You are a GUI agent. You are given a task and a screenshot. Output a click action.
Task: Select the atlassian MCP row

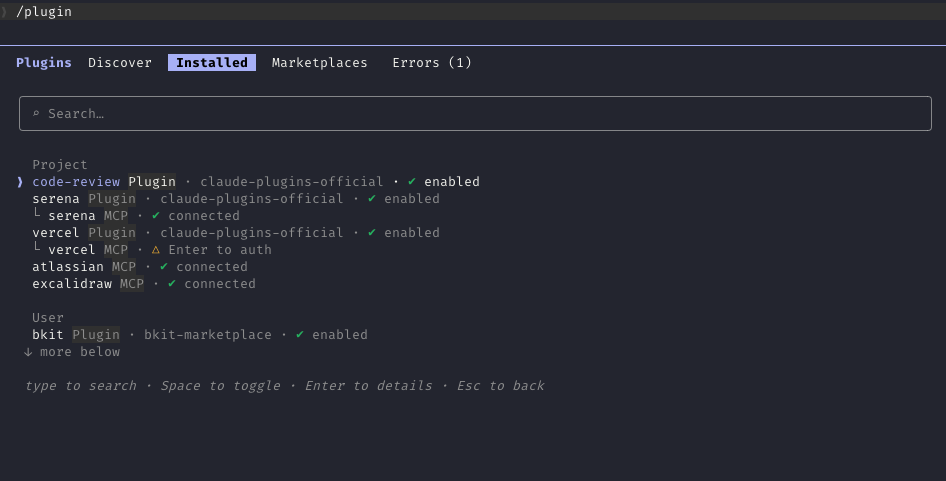[139, 266]
